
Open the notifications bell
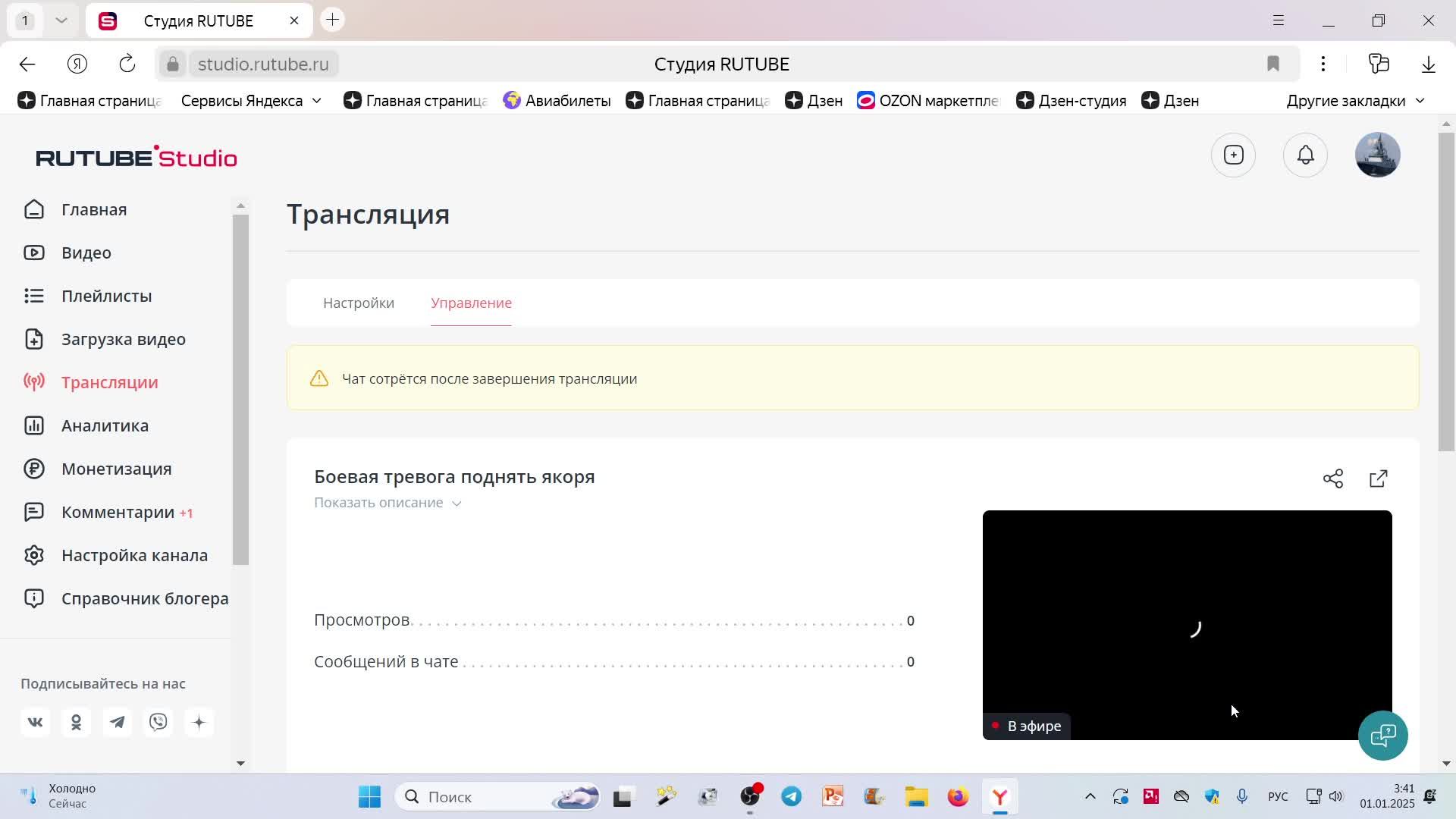1305,155
